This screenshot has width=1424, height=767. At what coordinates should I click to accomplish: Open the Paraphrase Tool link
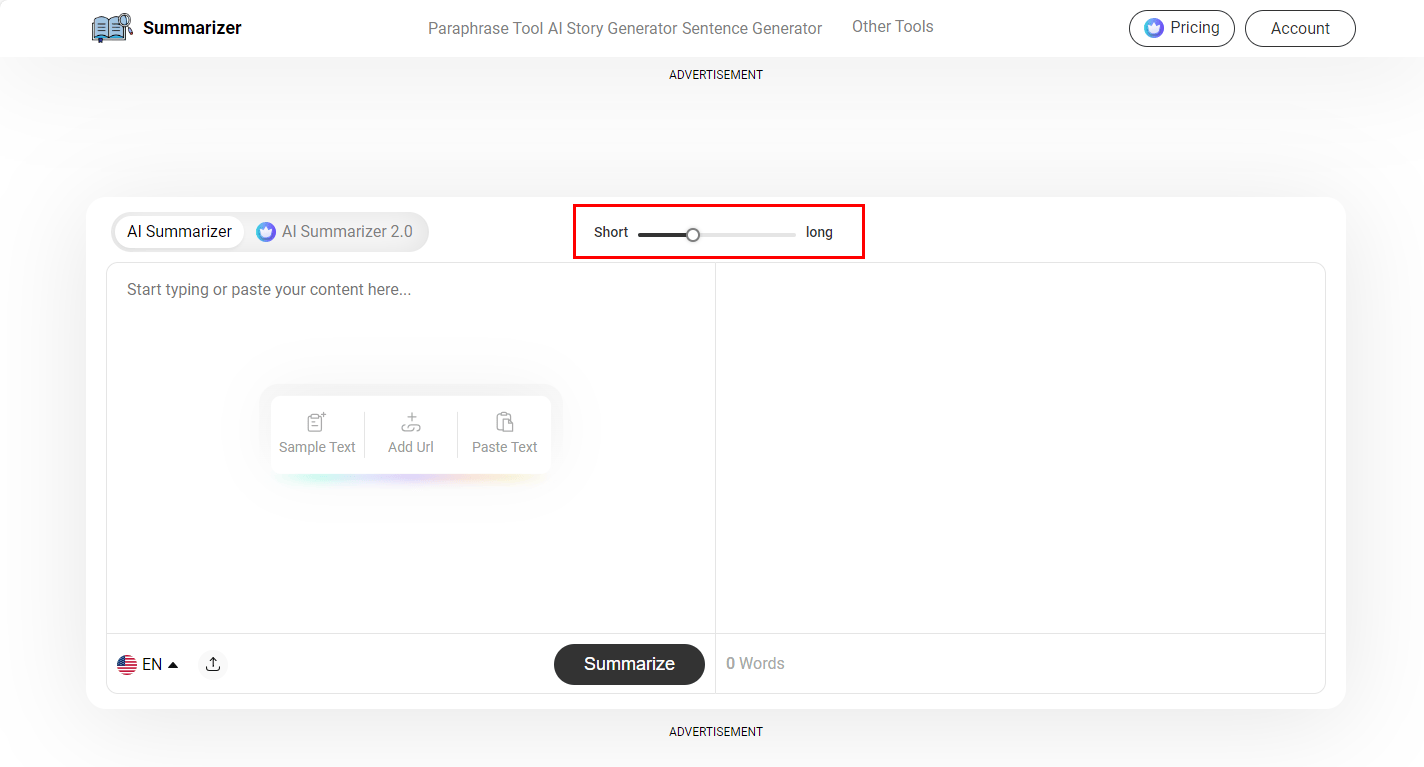pyautogui.click(x=485, y=29)
